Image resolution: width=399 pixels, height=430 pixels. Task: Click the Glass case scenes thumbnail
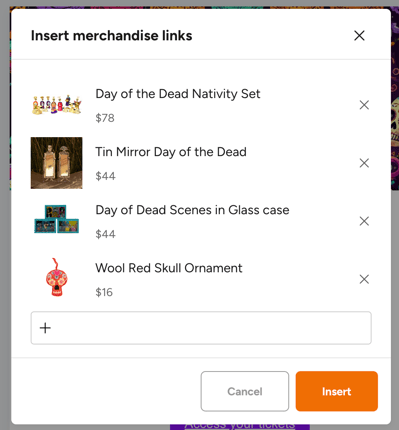pos(57,219)
